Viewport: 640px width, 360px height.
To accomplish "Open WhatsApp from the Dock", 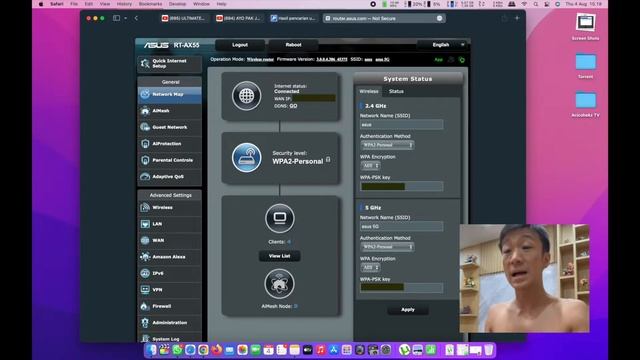I will pos(177,350).
